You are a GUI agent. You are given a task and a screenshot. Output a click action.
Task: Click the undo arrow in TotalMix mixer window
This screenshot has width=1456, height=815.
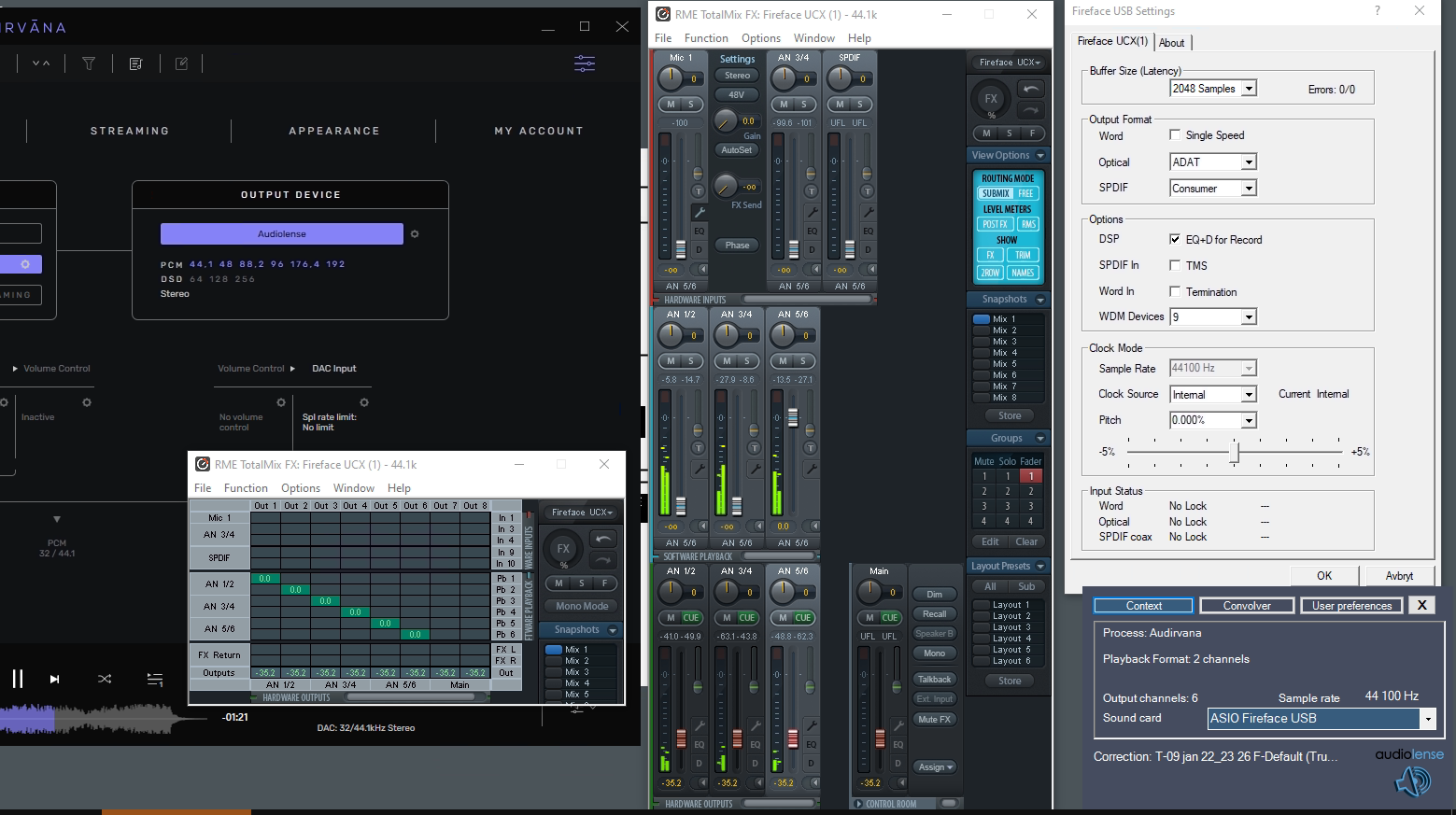coord(1030,90)
